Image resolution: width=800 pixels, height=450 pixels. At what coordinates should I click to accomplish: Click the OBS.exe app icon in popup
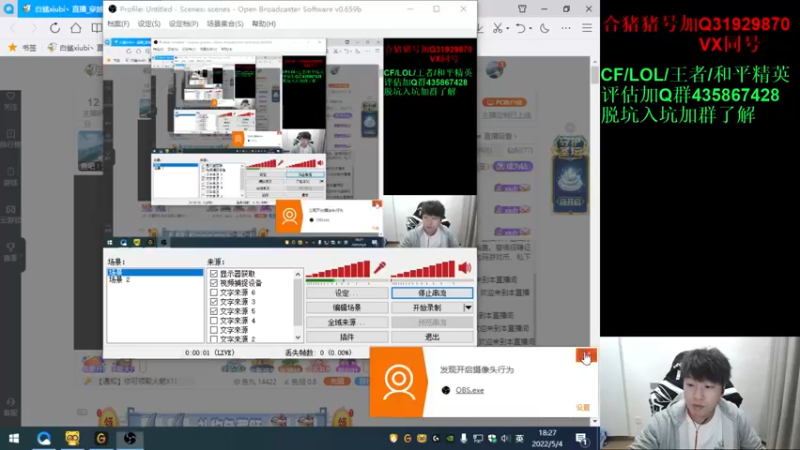pos(446,390)
